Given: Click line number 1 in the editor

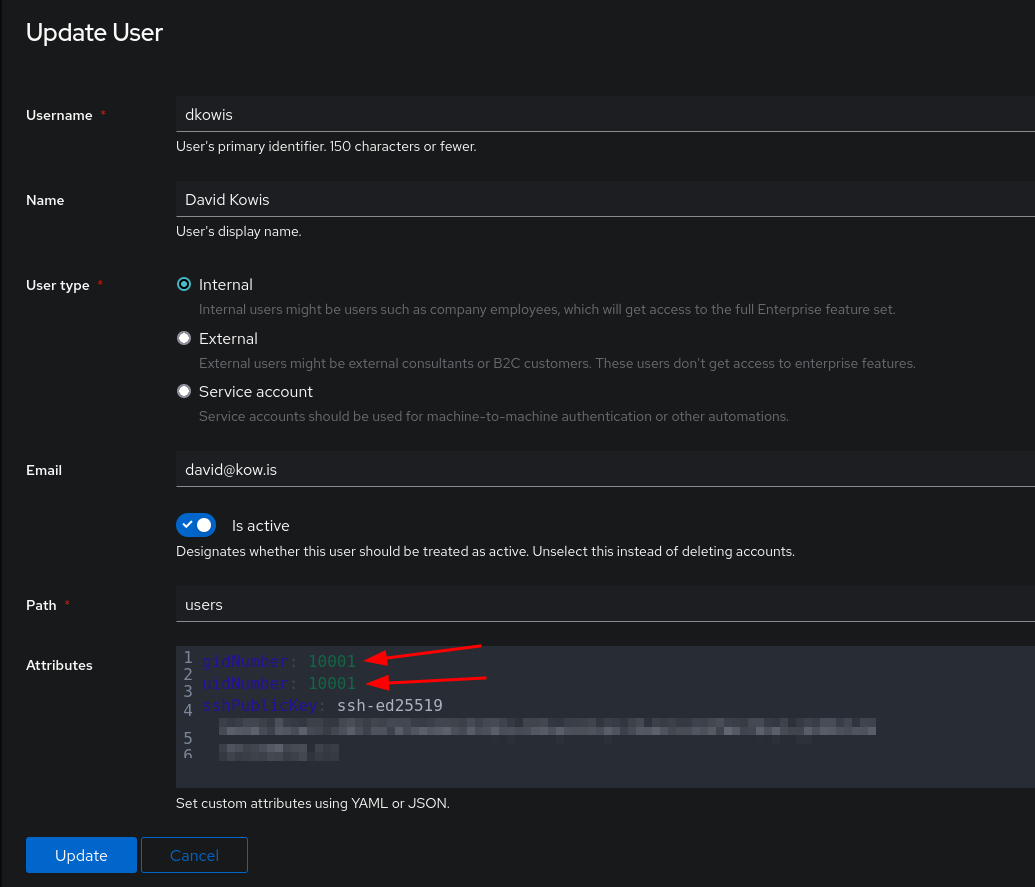Looking at the screenshot, I should click(188, 658).
